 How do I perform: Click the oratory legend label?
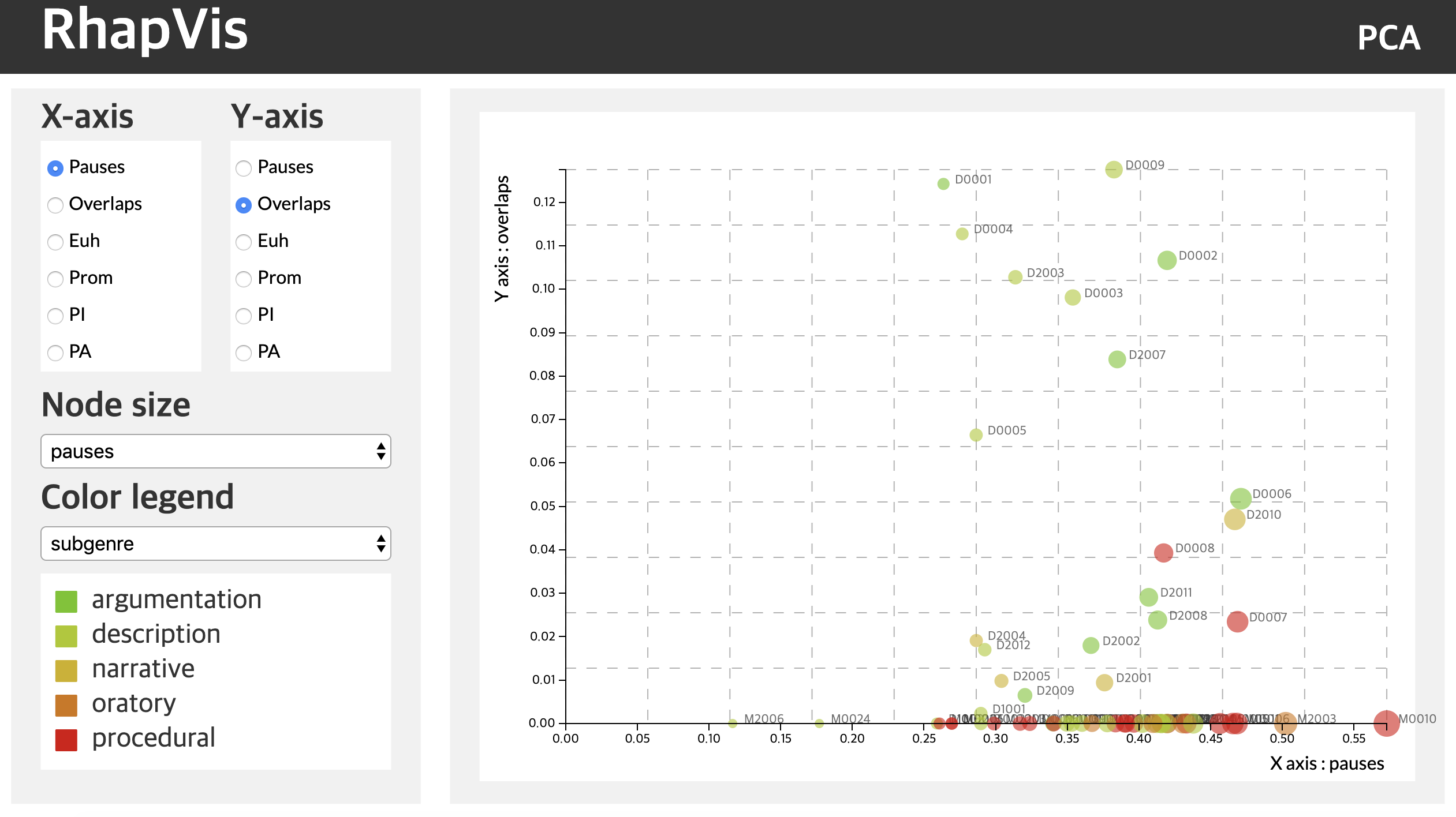[x=134, y=703]
